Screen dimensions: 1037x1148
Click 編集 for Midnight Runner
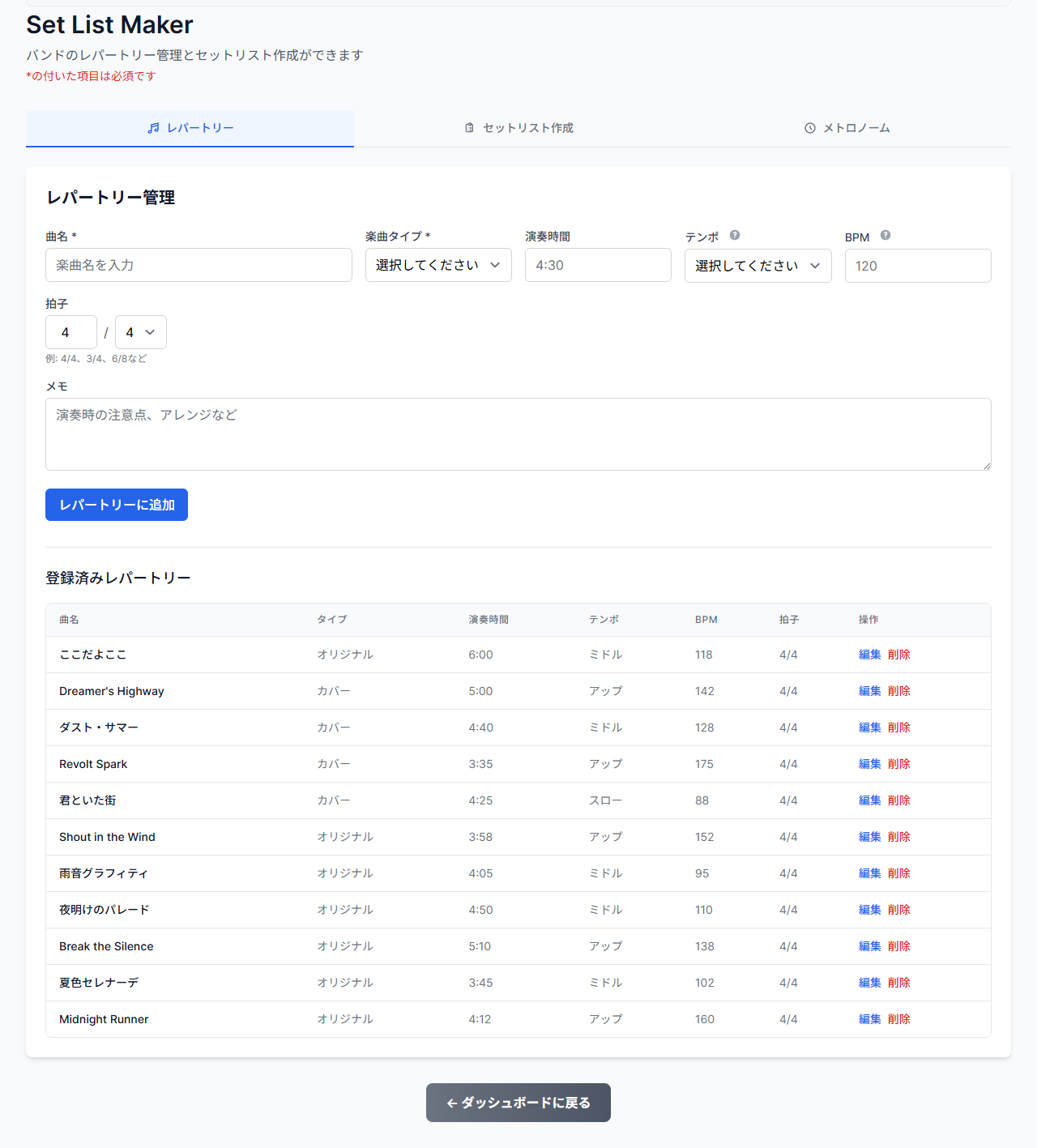click(x=869, y=1019)
